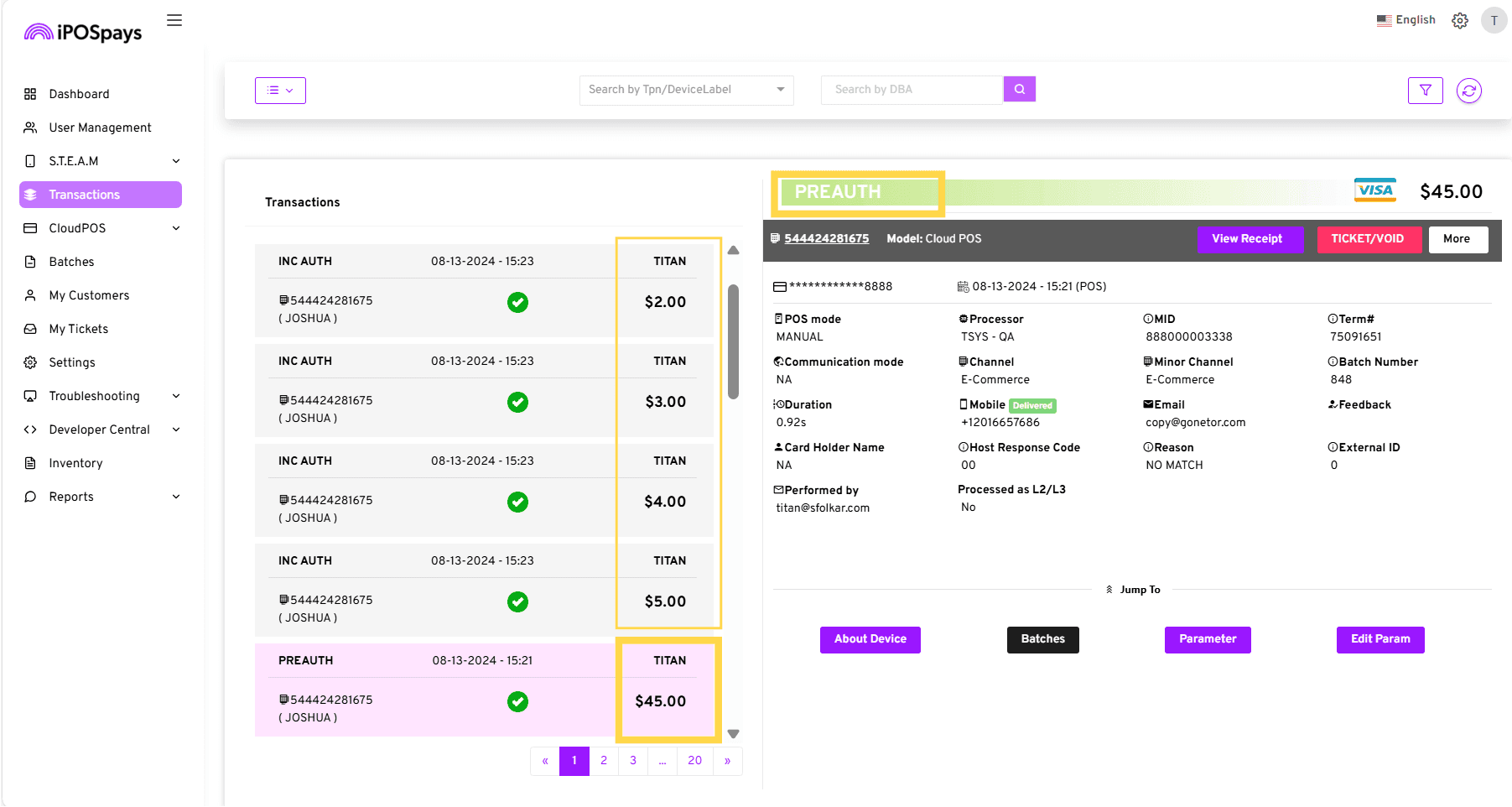Click the green checkmark on the $3.00 transaction
This screenshot has height=807, width=1512.
(x=518, y=402)
